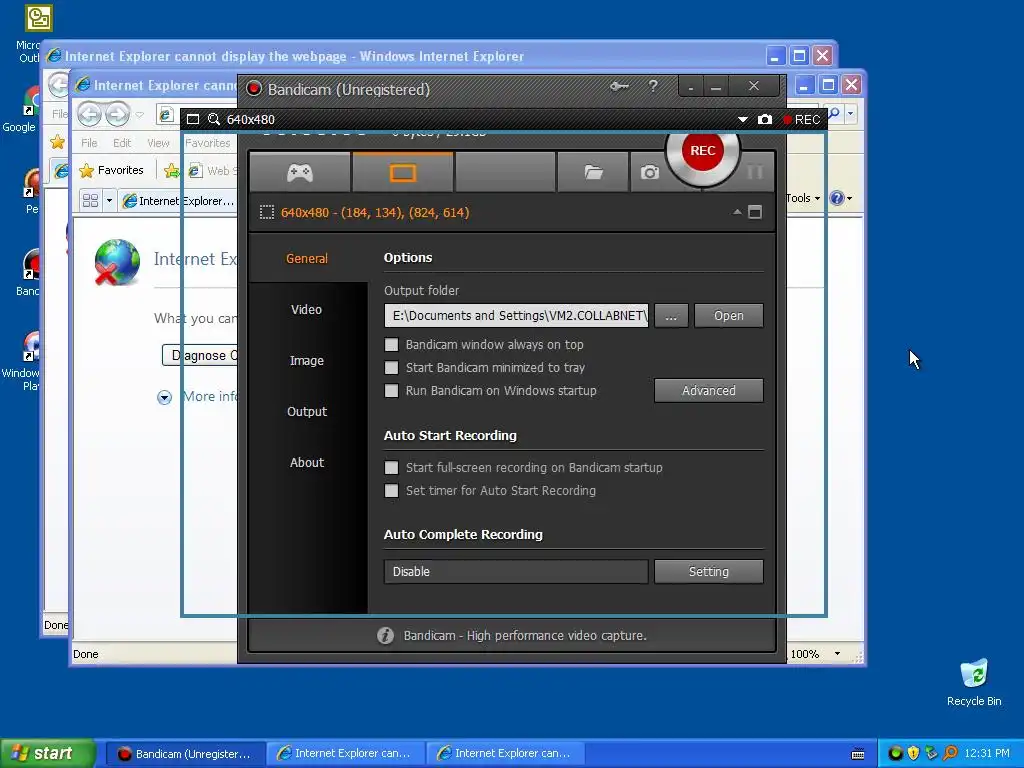The image size is (1024, 768).
Task: Enable Start Bandicam minimized to tray
Action: (391, 368)
